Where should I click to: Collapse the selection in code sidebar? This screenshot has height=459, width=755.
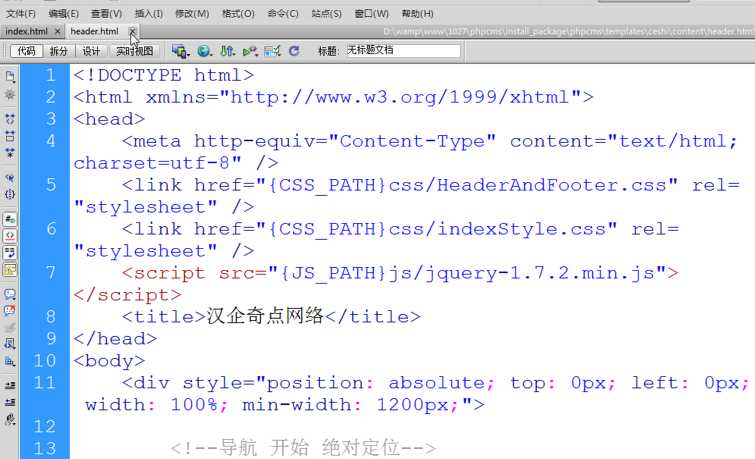[x=10, y=135]
